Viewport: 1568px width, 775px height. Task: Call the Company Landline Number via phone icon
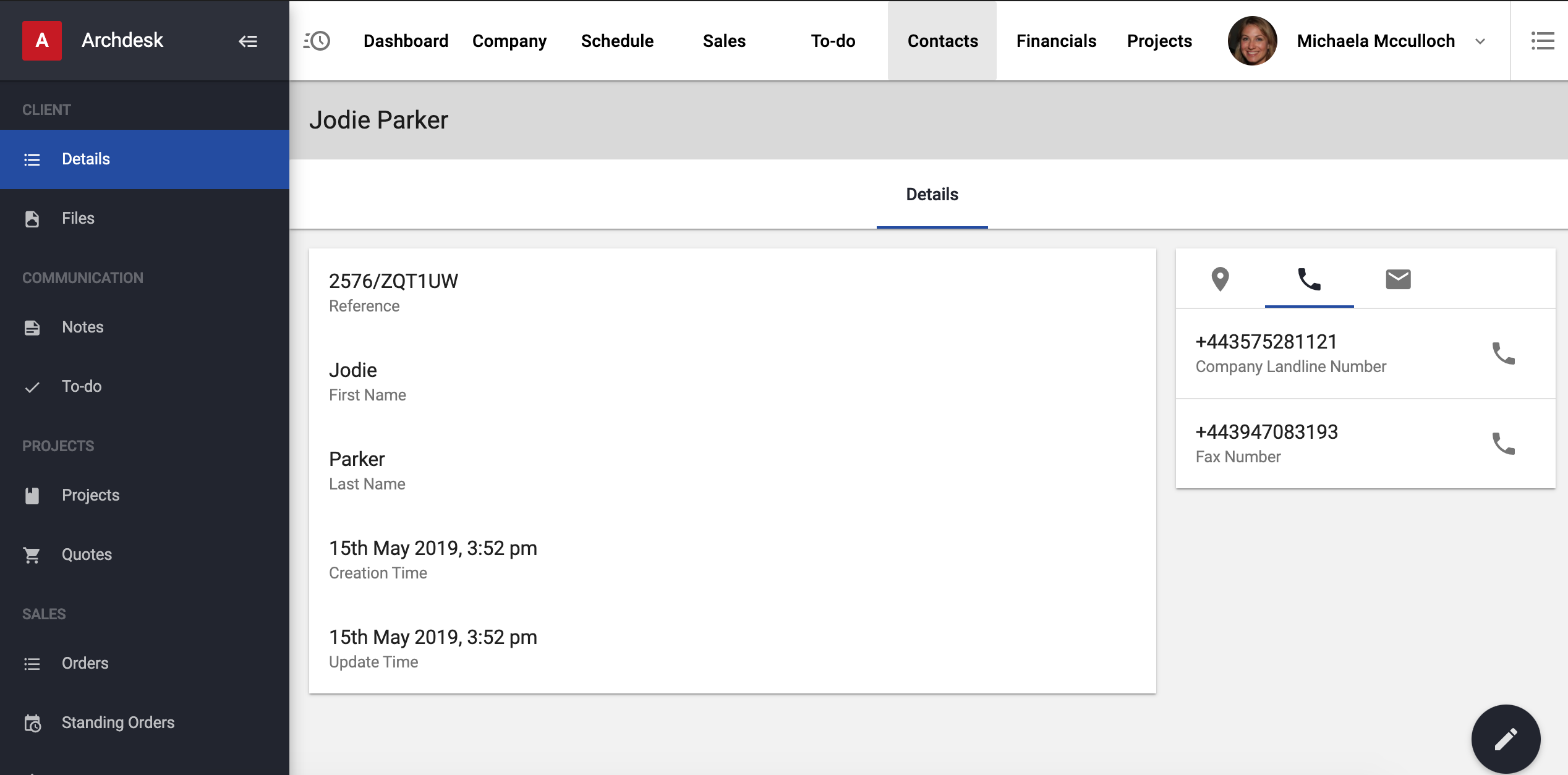1504,353
